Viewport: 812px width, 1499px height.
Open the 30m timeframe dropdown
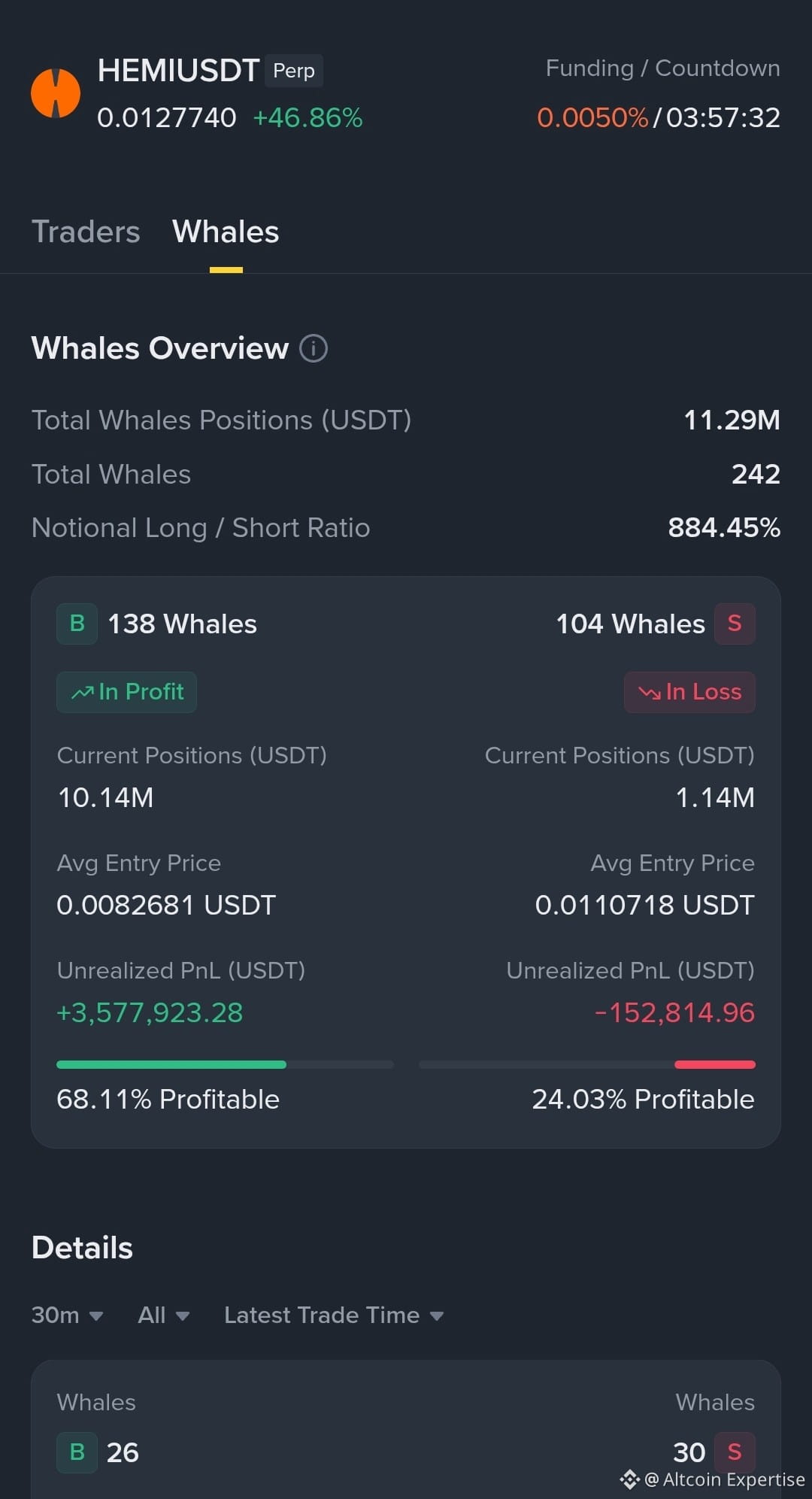(67, 1315)
